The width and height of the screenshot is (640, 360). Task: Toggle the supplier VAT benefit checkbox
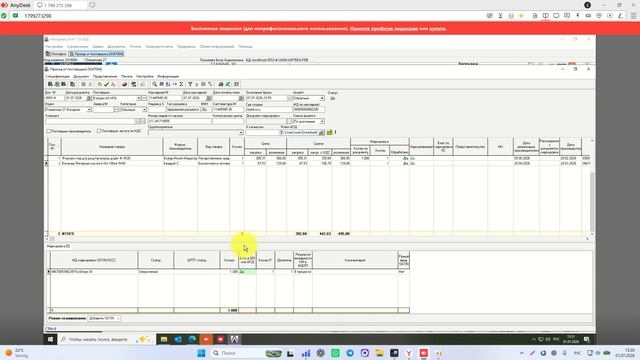tap(99, 131)
